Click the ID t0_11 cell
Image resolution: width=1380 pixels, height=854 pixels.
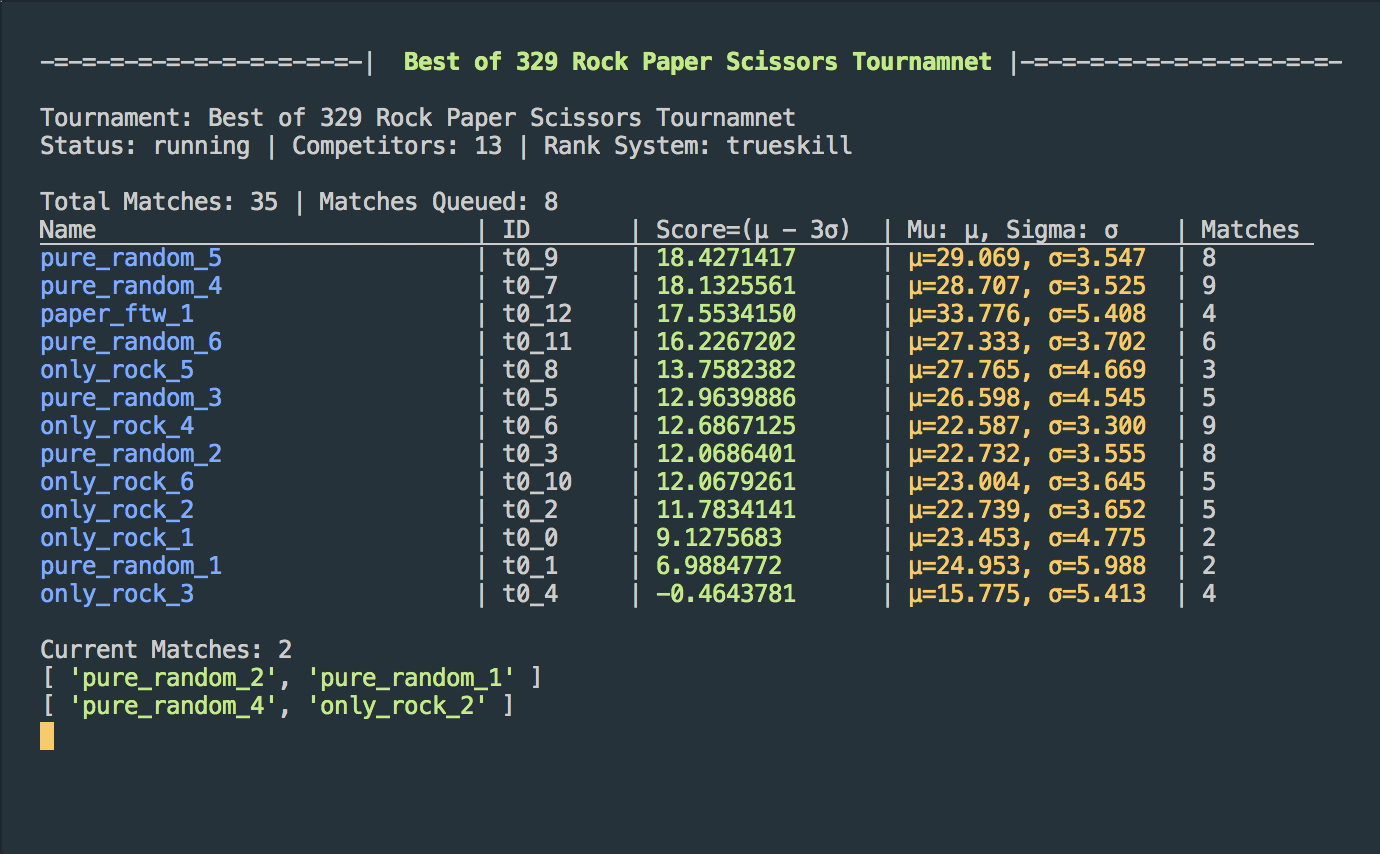[x=537, y=342]
